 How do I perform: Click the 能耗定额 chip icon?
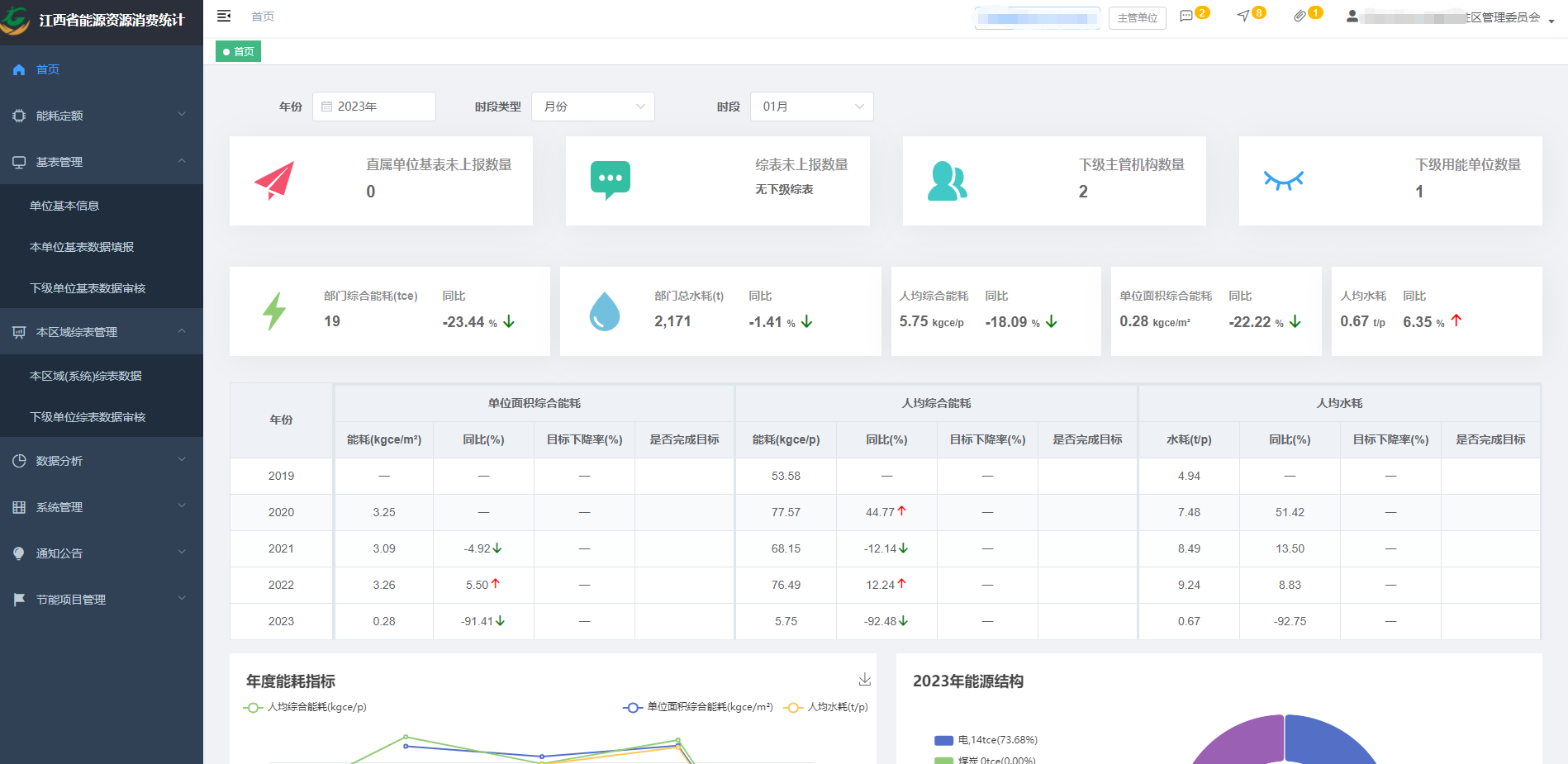pos(19,116)
